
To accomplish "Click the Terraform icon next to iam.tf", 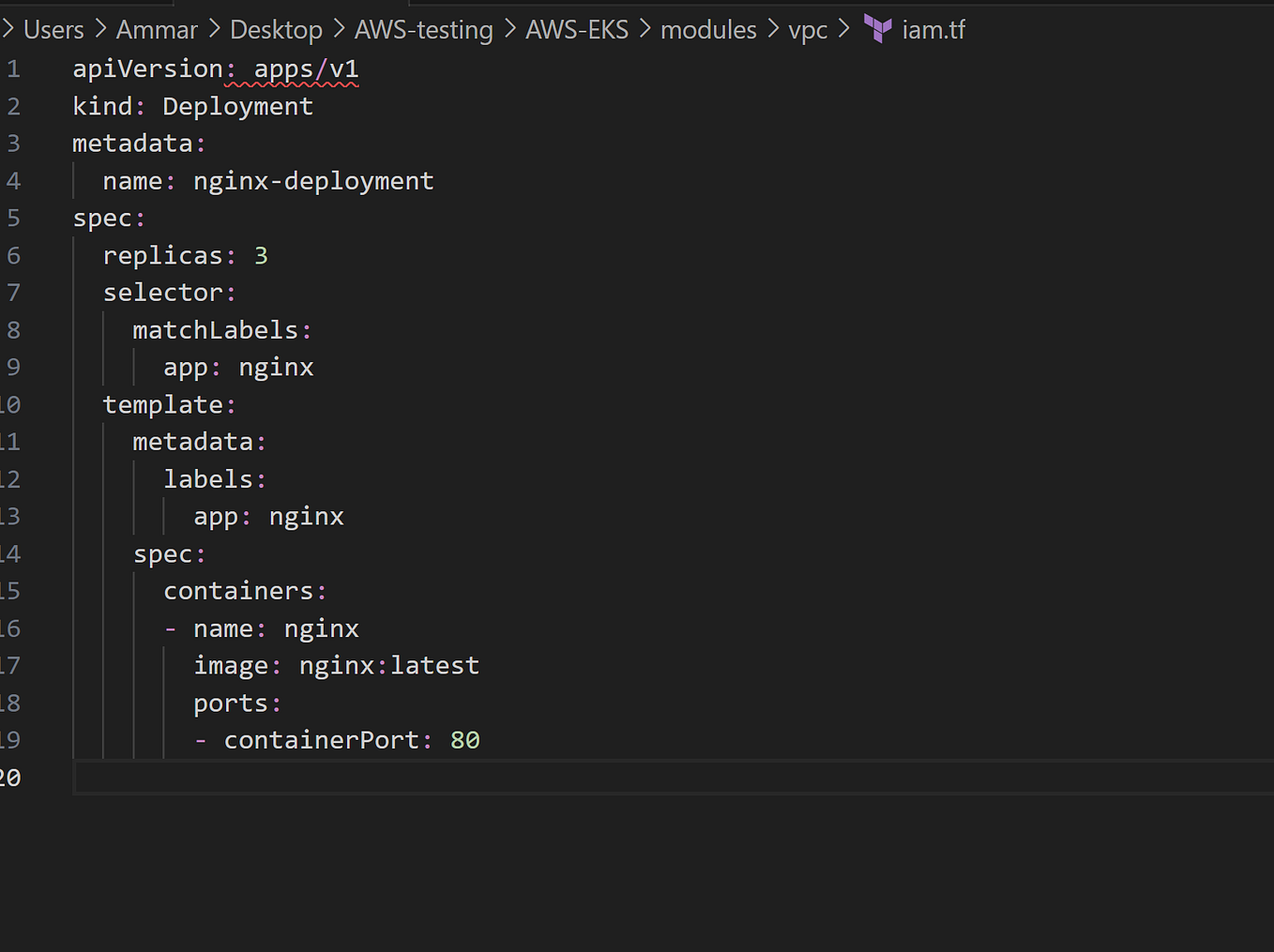I will (x=878, y=29).
